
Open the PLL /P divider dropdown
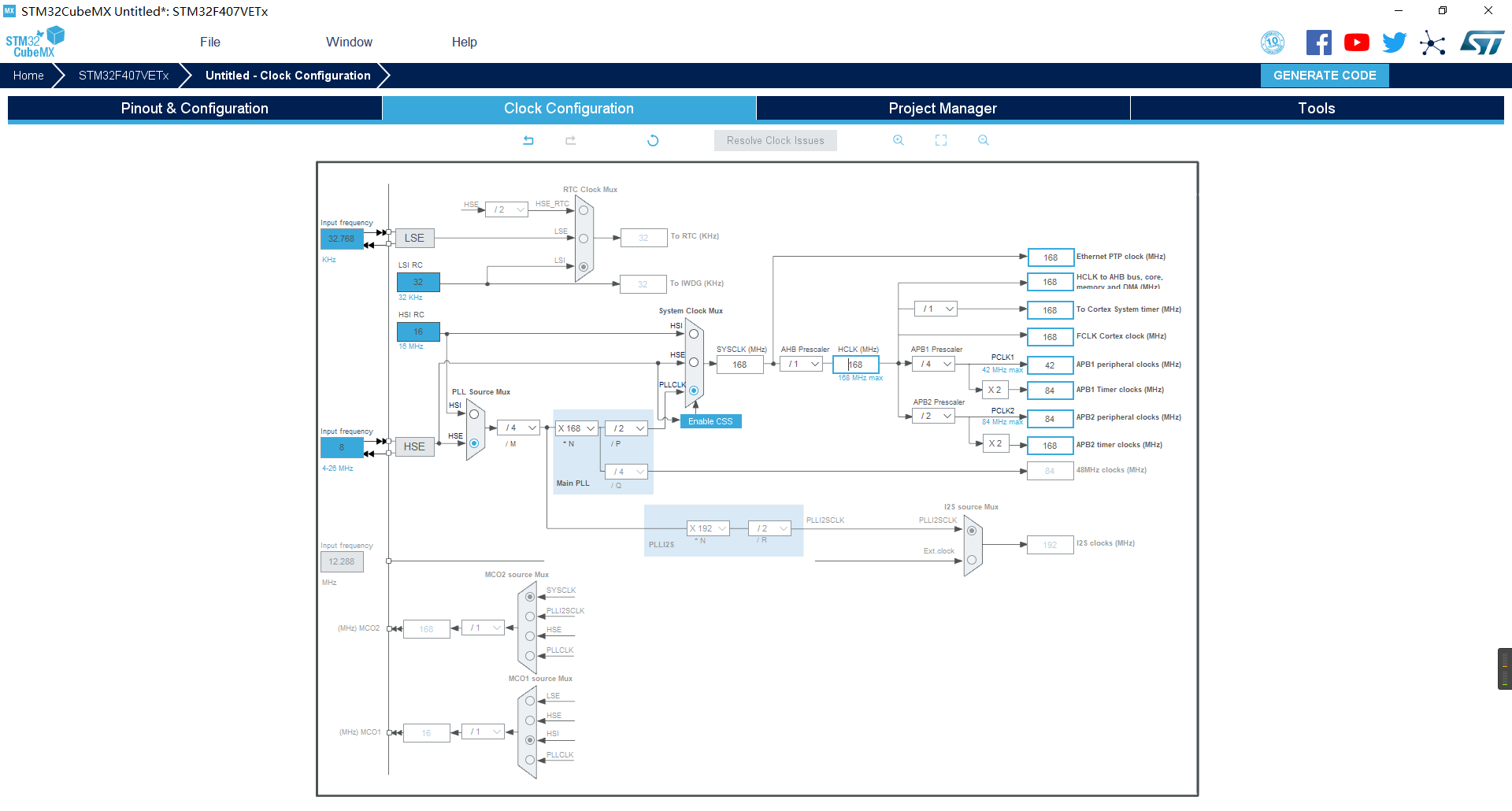626,428
